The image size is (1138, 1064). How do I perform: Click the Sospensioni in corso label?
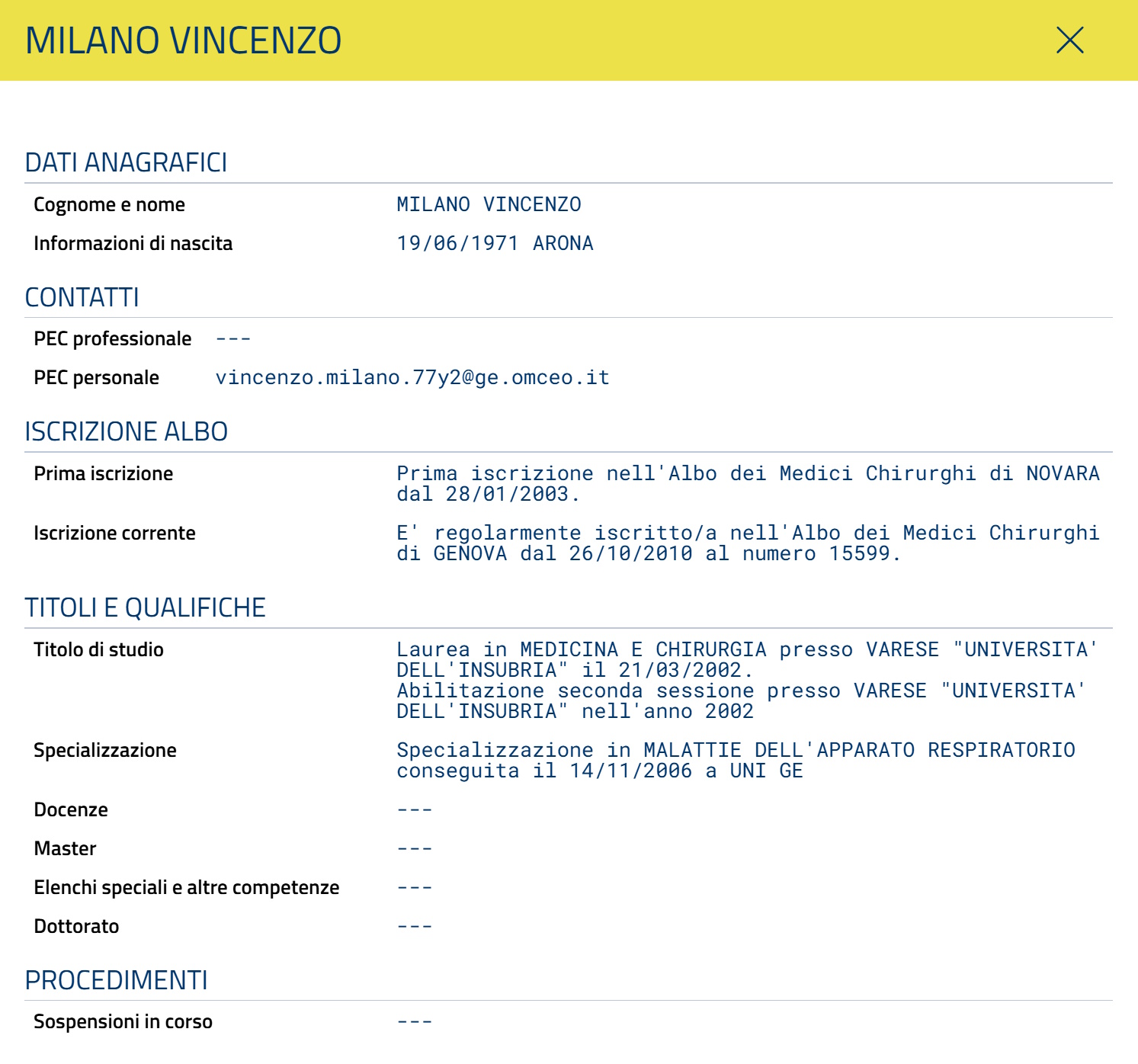(123, 1022)
